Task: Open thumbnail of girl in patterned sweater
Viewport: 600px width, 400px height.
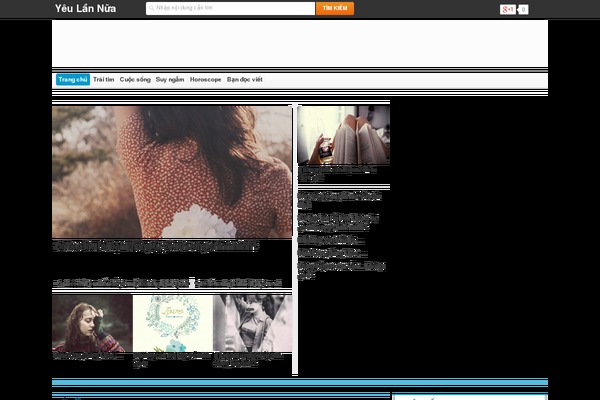Action: pyautogui.click(x=92, y=323)
